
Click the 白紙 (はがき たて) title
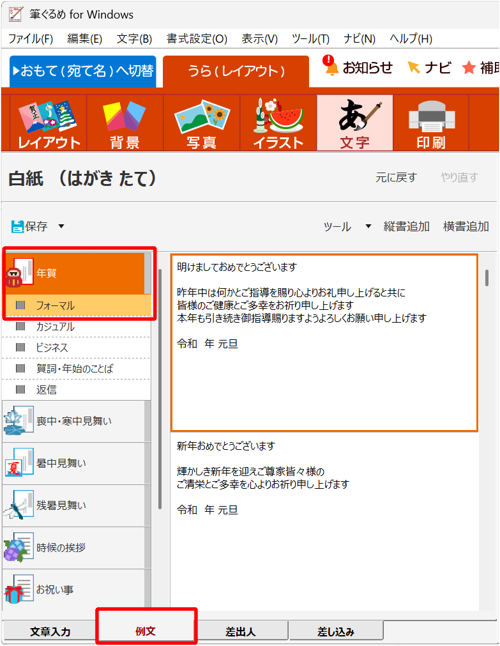click(x=82, y=178)
